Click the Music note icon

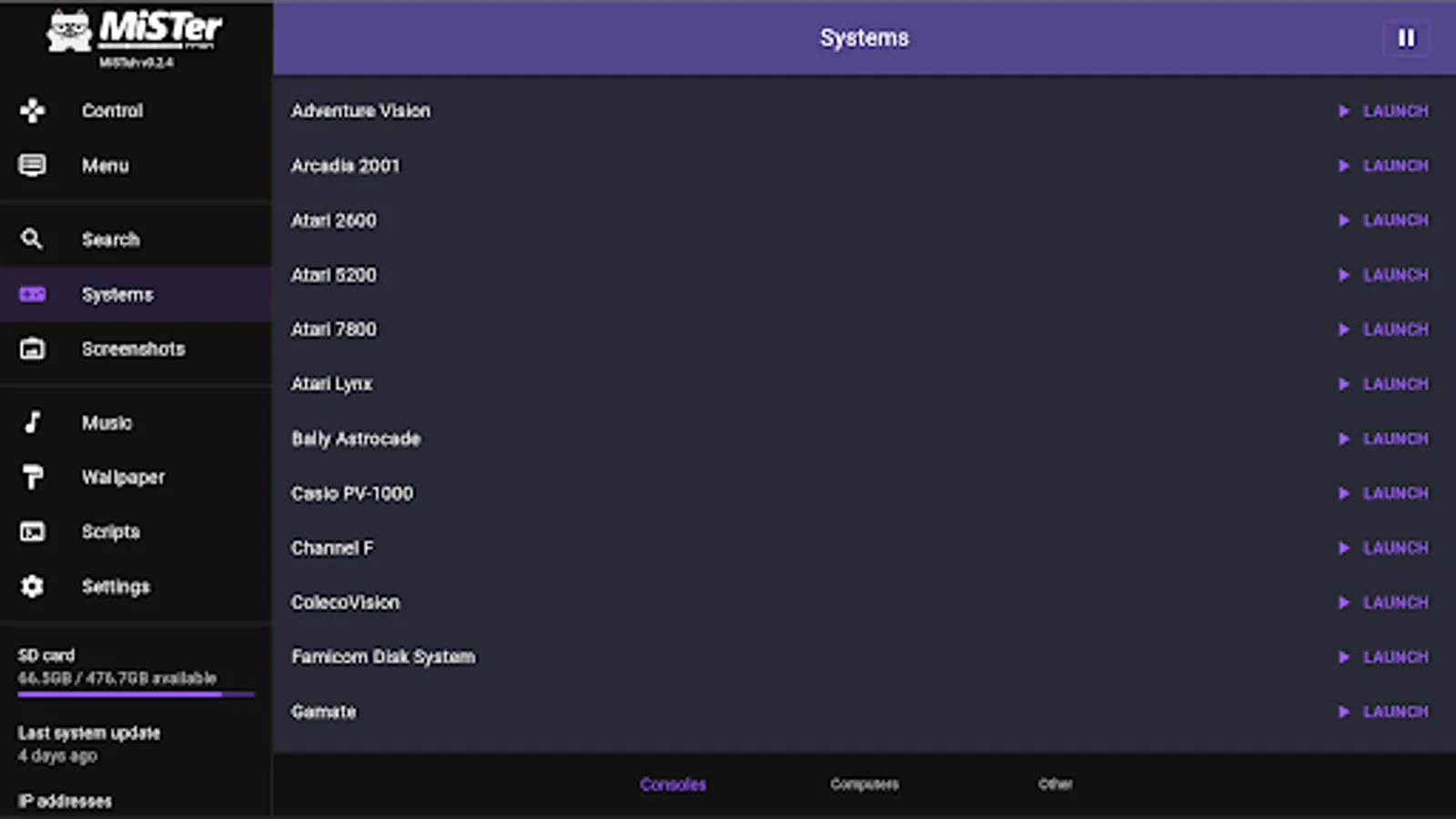point(33,421)
